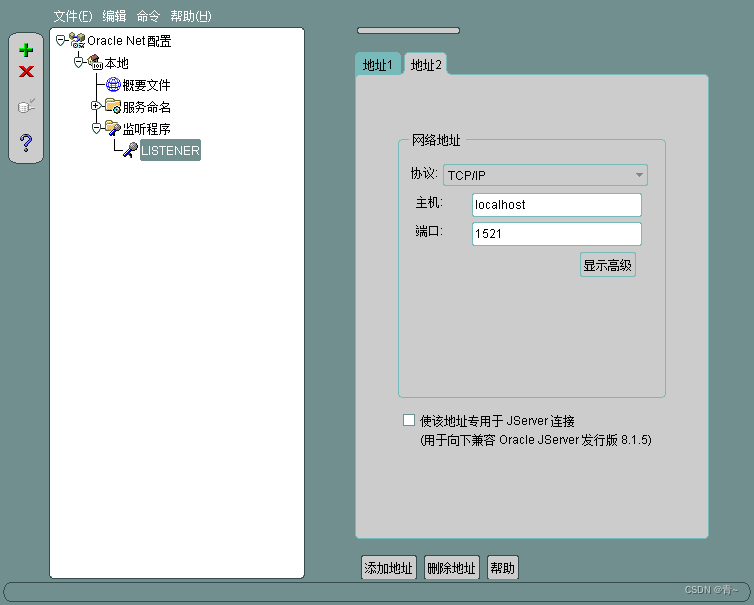Screen dimensions: 754x605
Task: Switch to the 地址2 tab
Action: (426, 64)
